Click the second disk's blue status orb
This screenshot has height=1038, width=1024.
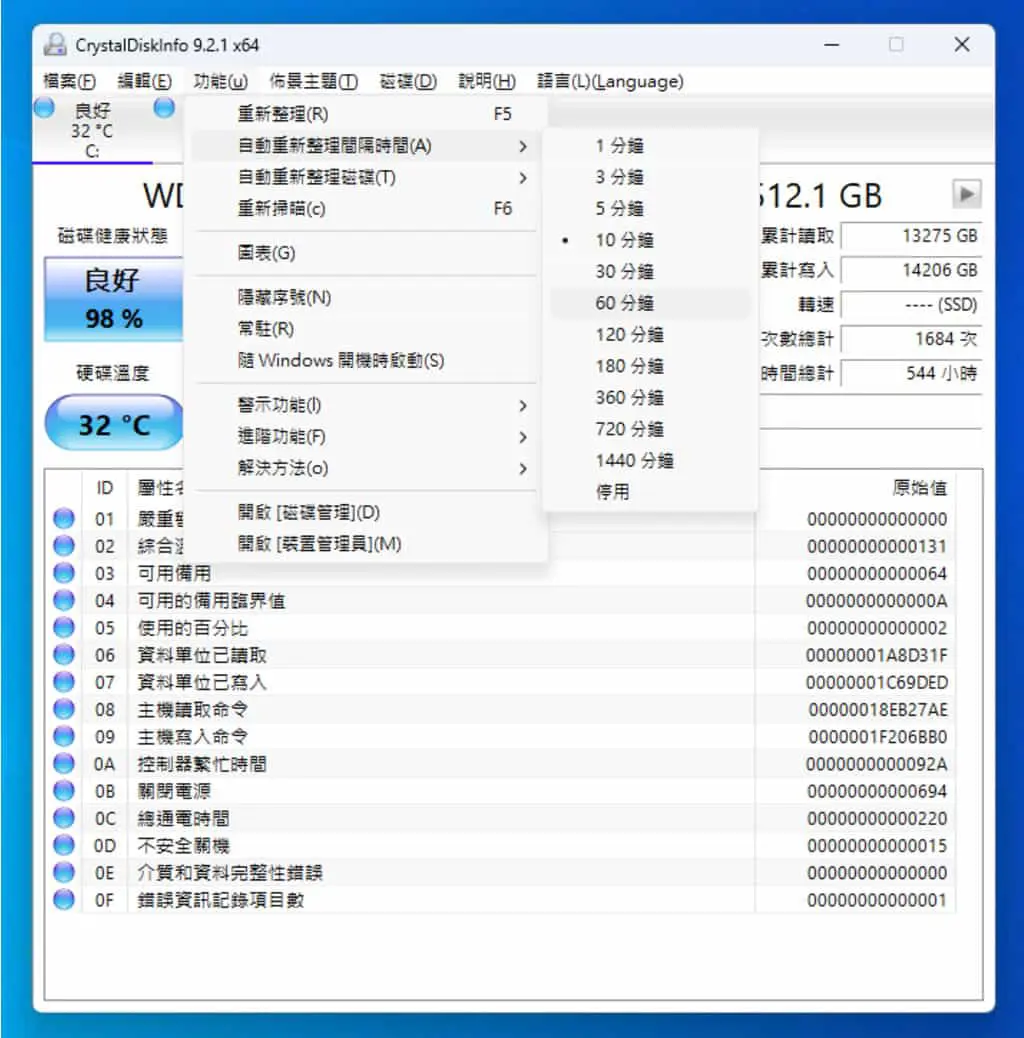tap(164, 107)
